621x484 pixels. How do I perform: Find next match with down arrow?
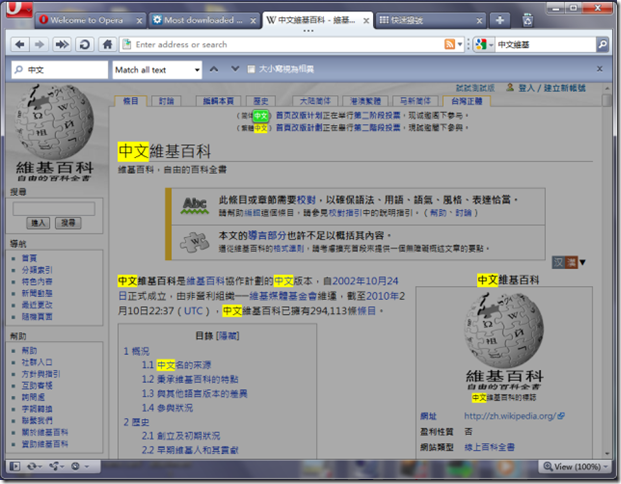[235, 69]
